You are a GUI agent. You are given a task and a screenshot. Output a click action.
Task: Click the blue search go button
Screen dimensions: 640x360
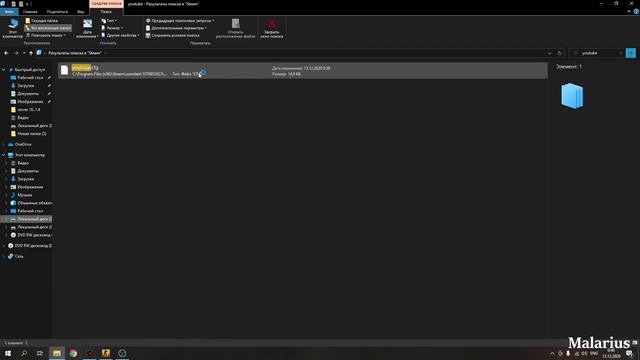631,53
